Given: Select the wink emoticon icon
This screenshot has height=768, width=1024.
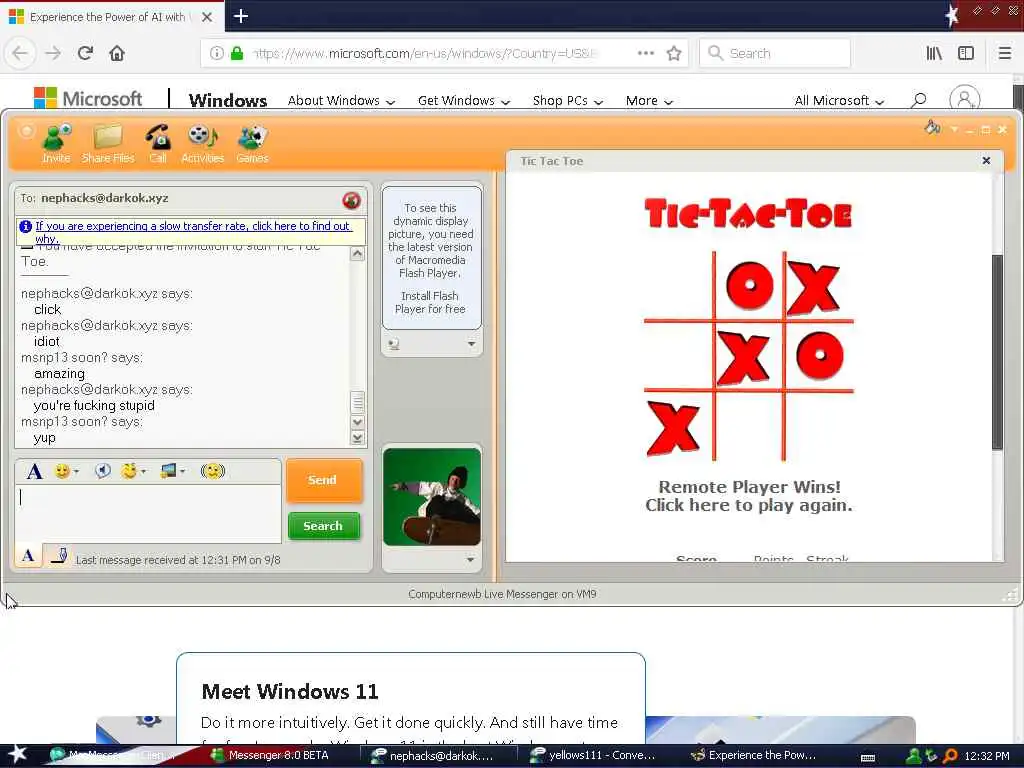Looking at the screenshot, I should pos(129,471).
